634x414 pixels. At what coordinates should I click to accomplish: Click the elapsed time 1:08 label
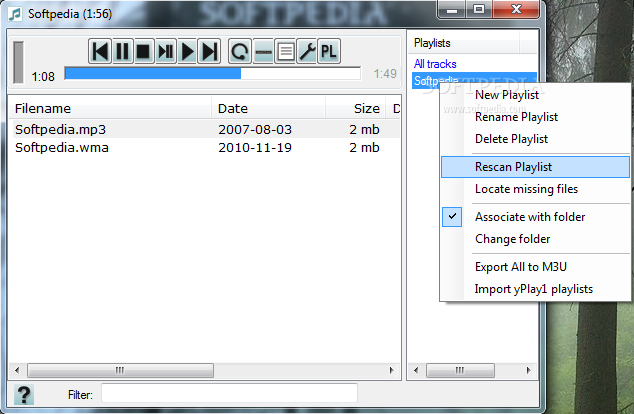[43, 76]
